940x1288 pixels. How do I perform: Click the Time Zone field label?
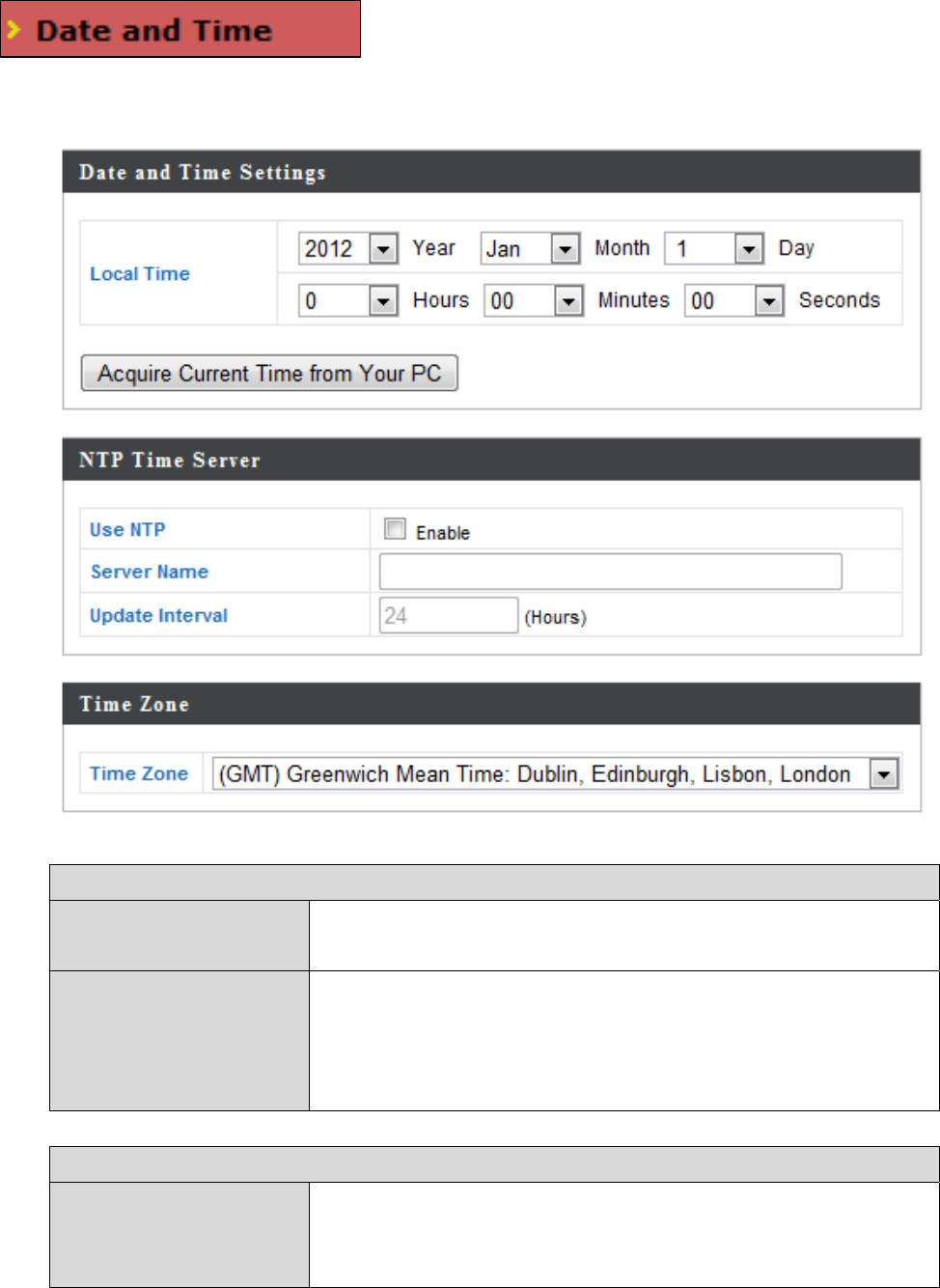139,774
